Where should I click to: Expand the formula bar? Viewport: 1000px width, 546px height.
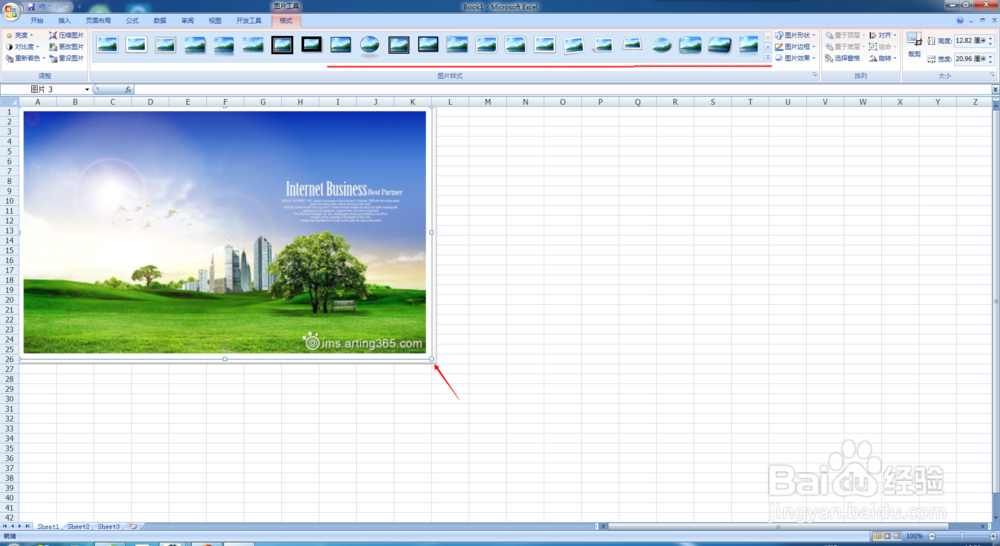click(x=995, y=89)
